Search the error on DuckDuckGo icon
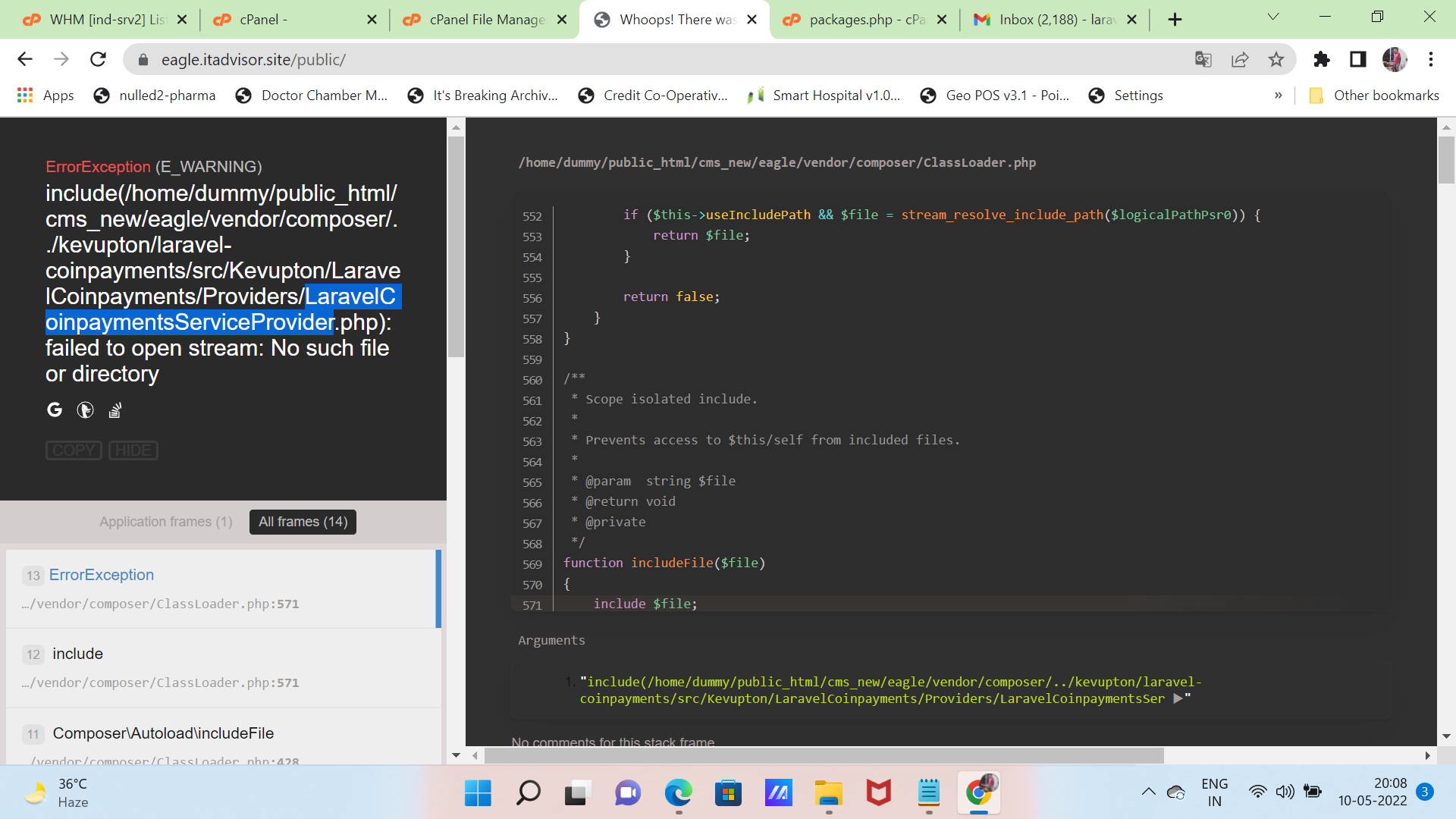 click(85, 410)
